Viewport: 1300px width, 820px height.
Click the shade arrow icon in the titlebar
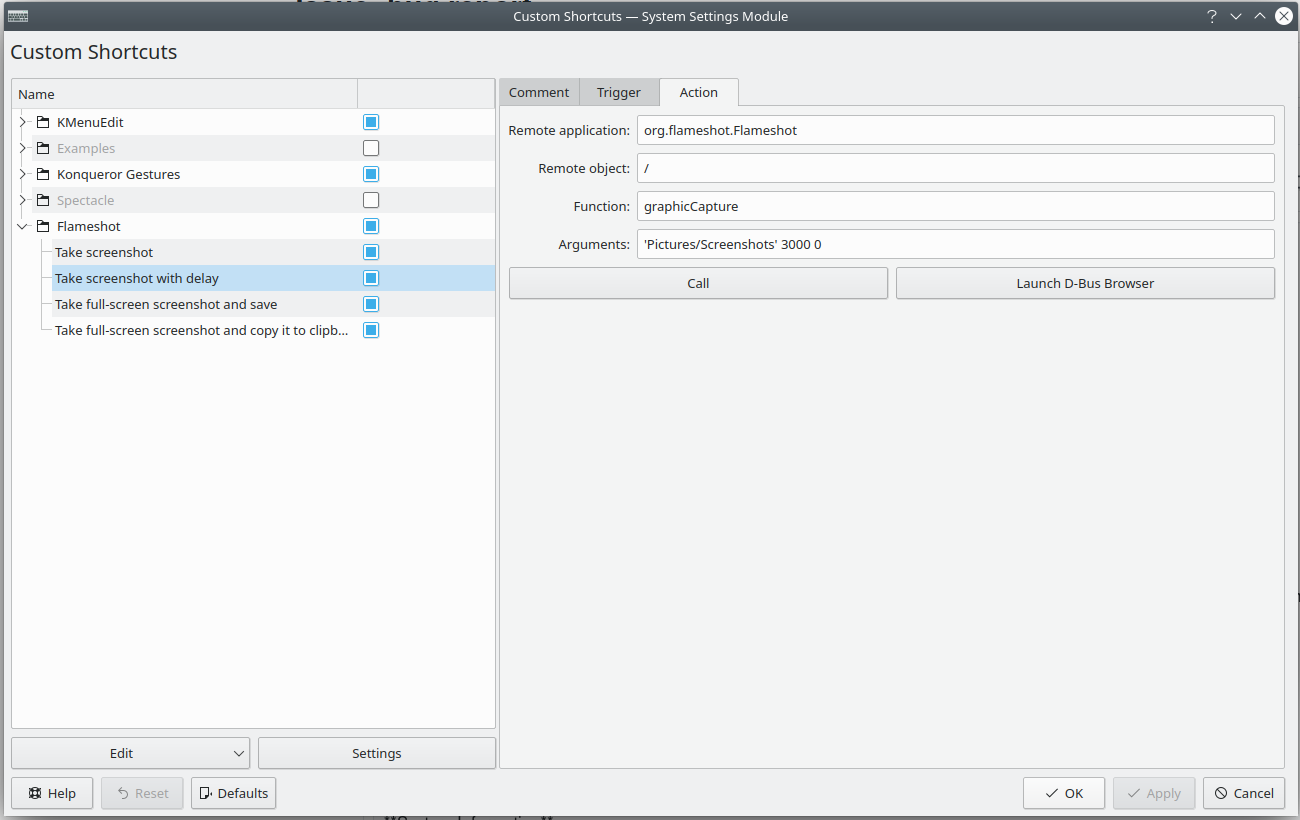click(1259, 16)
